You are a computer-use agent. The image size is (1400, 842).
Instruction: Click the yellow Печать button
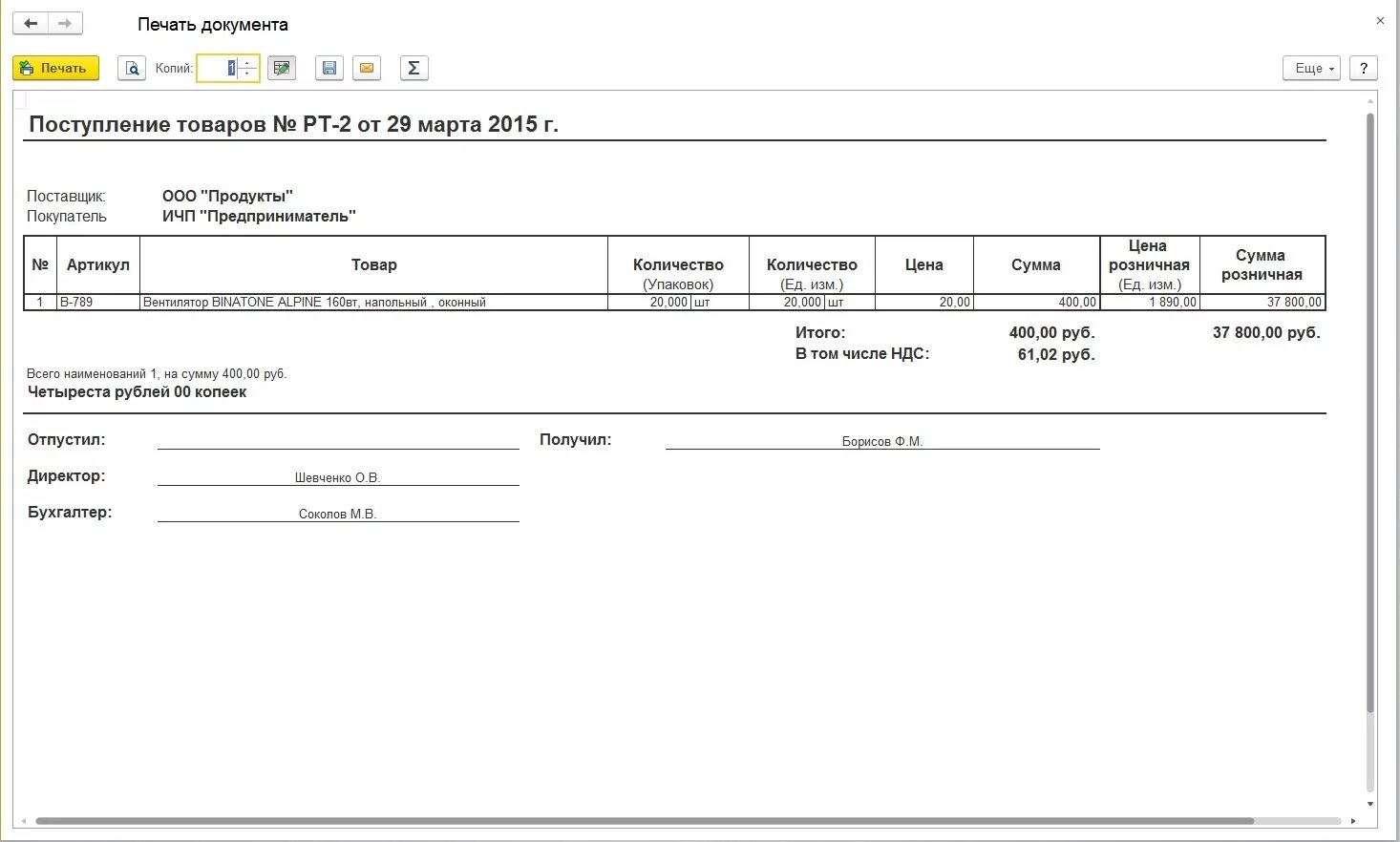tap(55, 68)
